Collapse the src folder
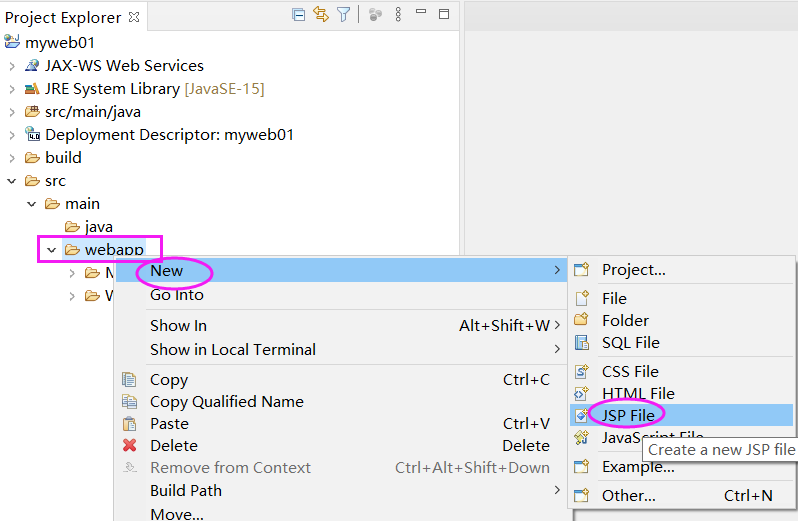Viewport: 798px width, 521px height. 12,181
